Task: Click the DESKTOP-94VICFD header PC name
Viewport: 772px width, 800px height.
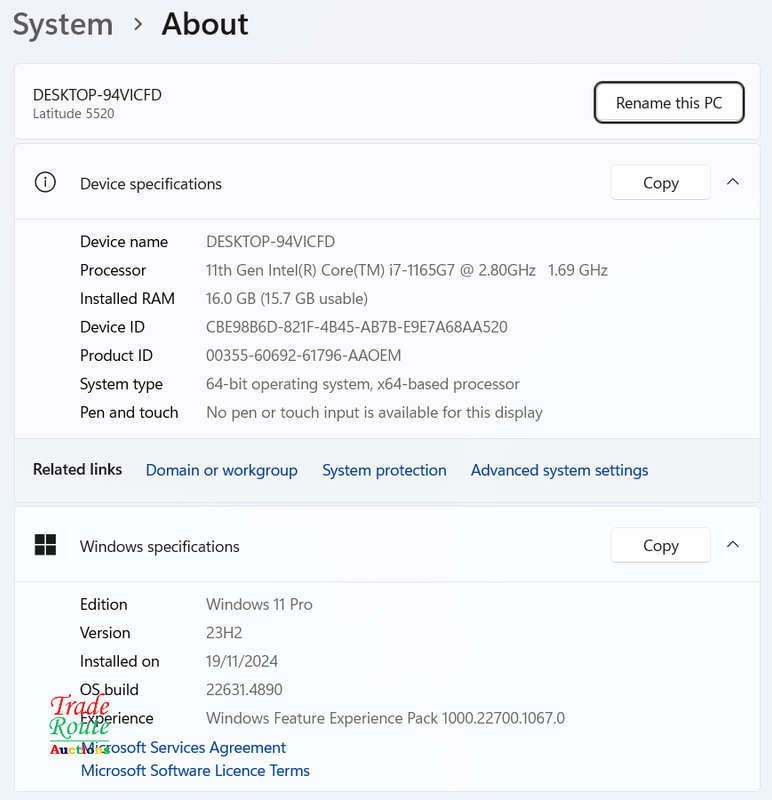Action: 97,95
